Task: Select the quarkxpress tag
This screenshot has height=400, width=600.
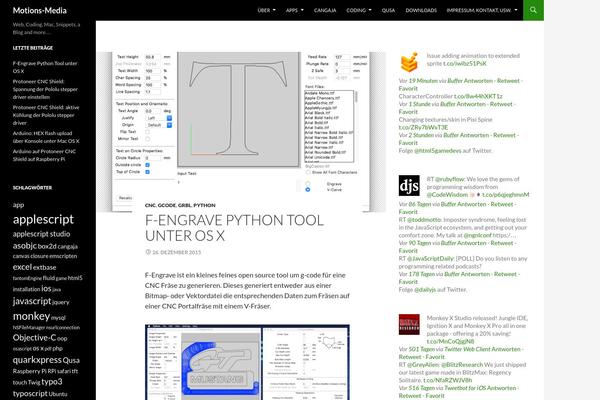Action: (x=37, y=360)
